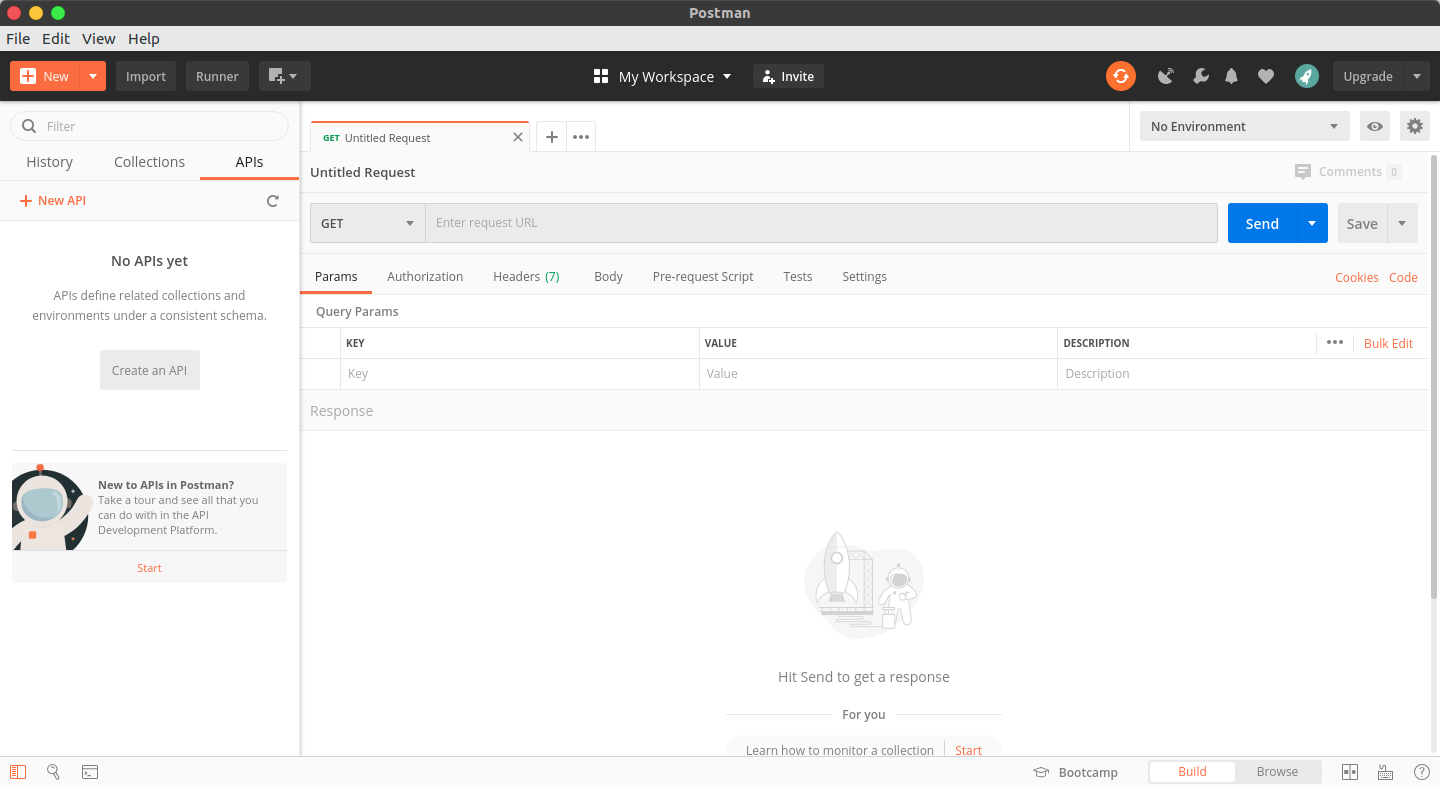Screen dimensions: 1440x787
Task: Open the GET method dropdown
Action: click(368, 223)
